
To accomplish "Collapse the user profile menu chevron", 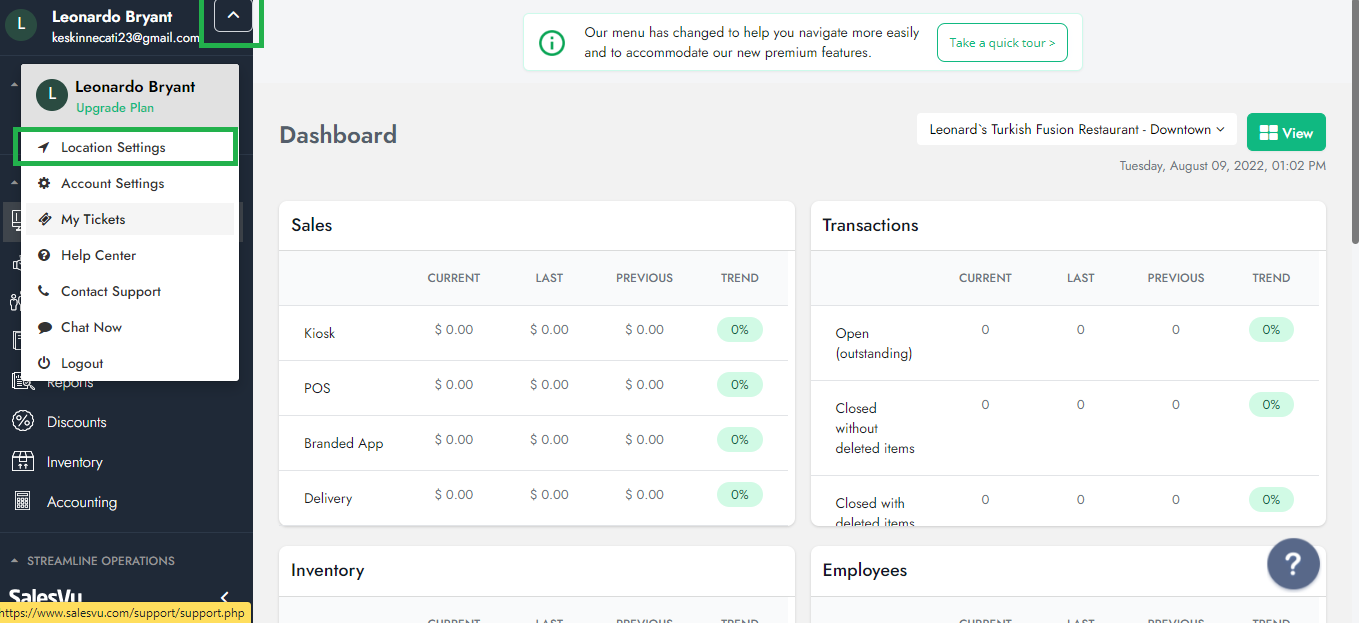I will tap(233, 16).
